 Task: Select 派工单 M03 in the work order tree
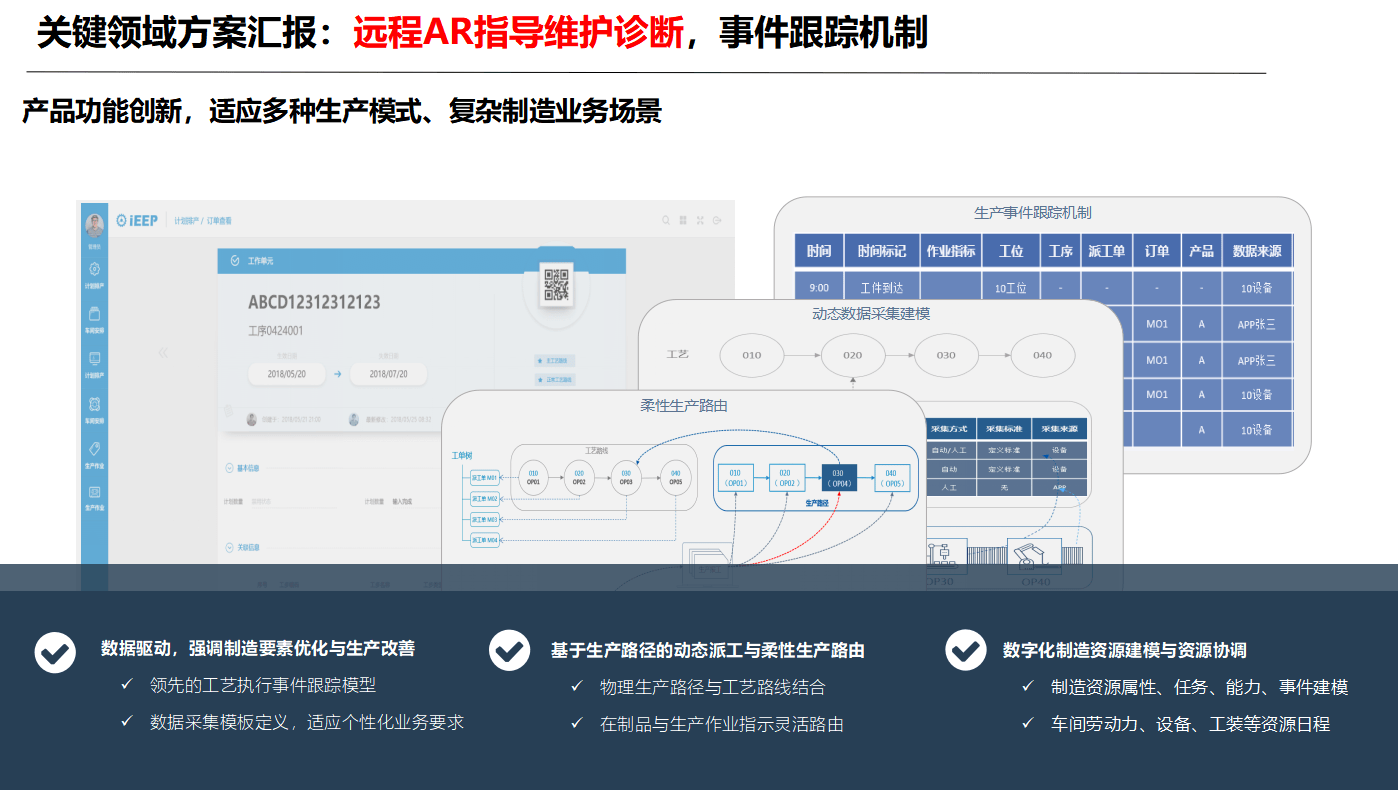(484, 520)
